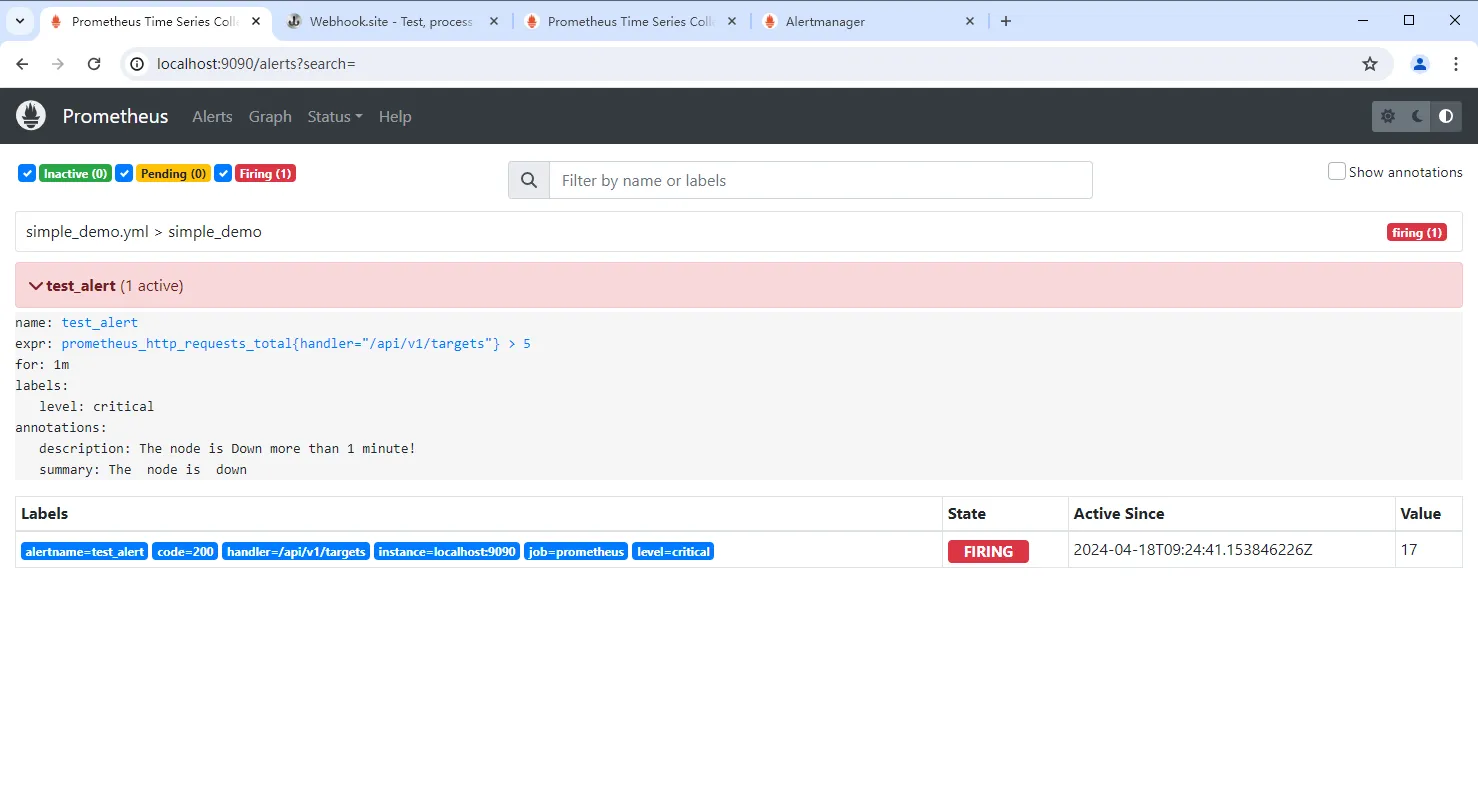The width and height of the screenshot is (1478, 806).
Task: Click the Inactive (0) green badge
Action: pyautogui.click(x=75, y=173)
